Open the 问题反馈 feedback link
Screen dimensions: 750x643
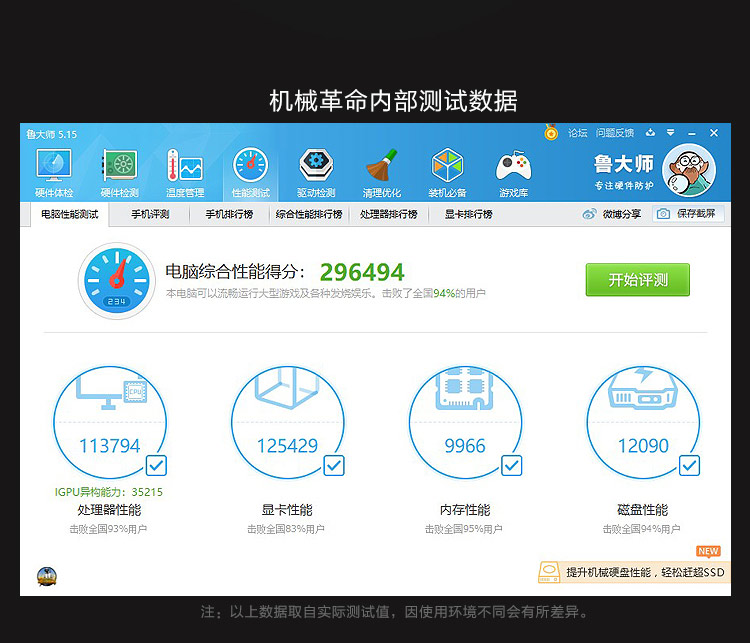(615, 133)
